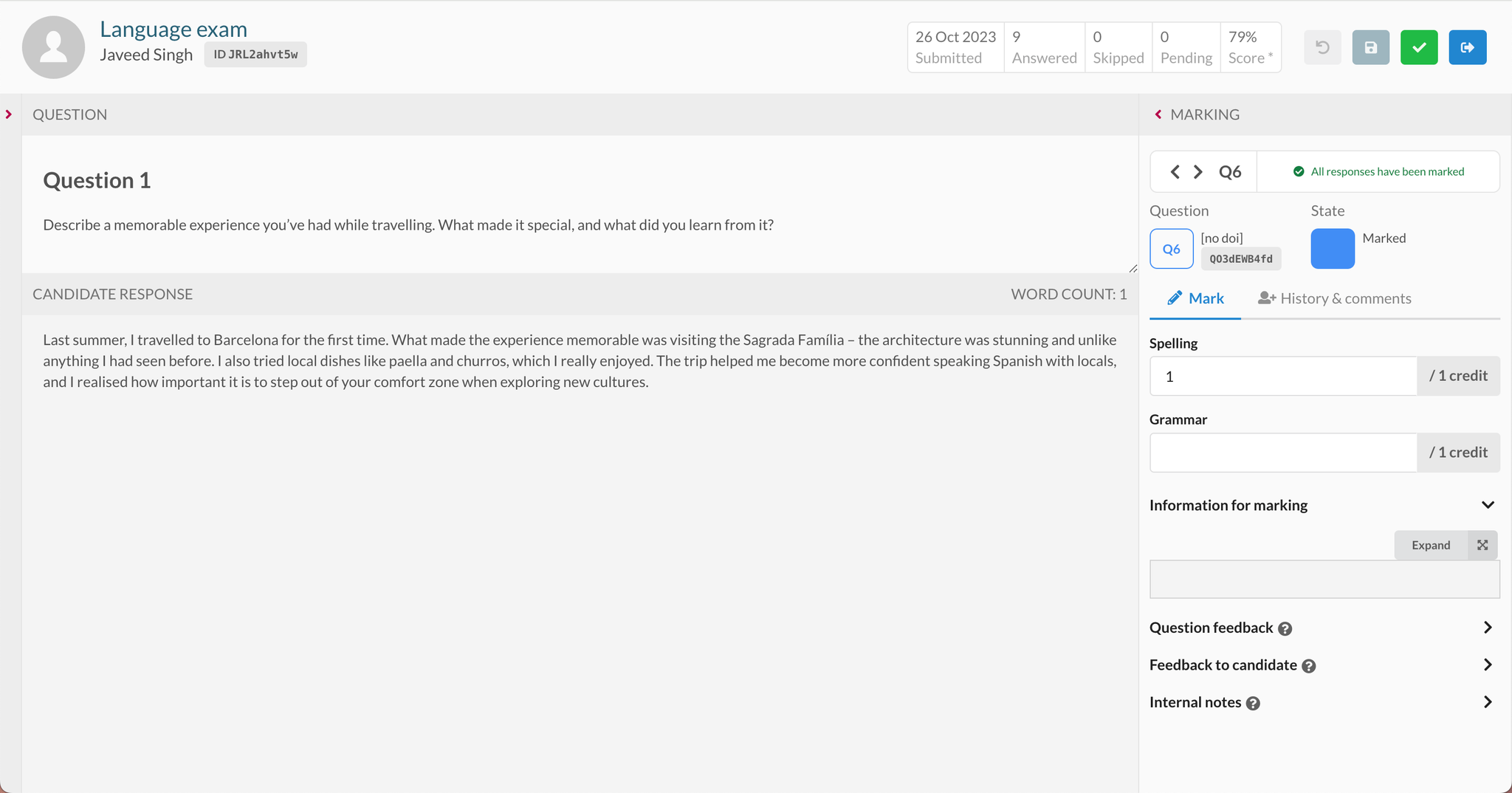Click the undo changes icon
This screenshot has height=793, width=1512.
[1322, 47]
